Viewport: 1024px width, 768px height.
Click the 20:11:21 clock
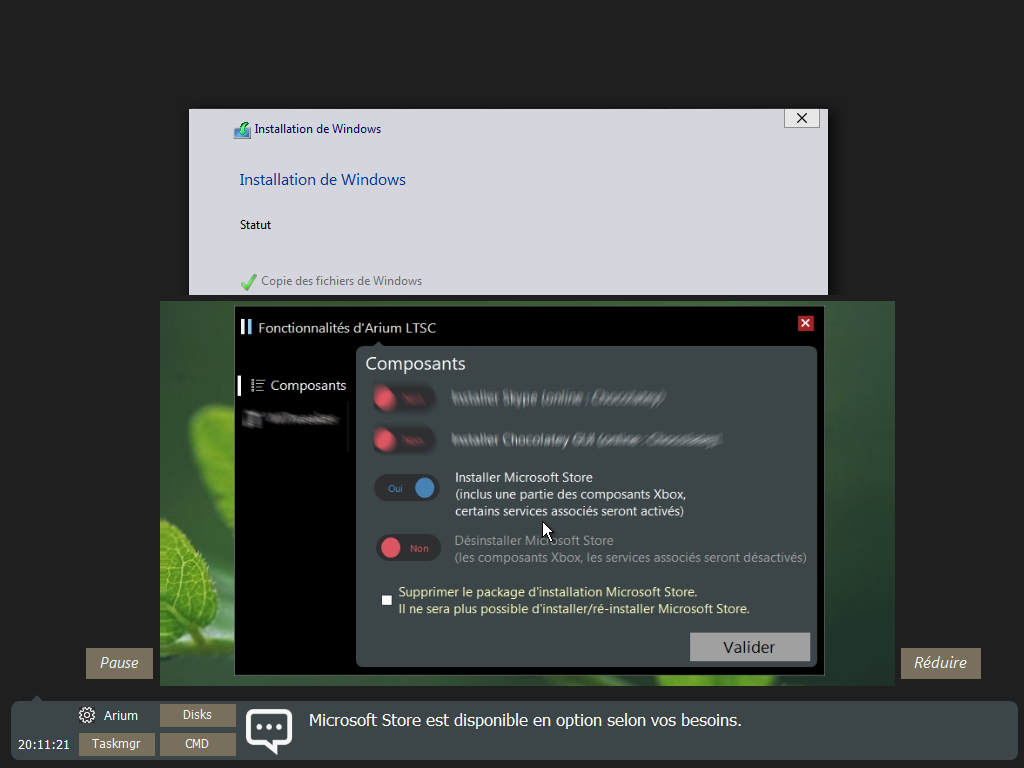pyautogui.click(x=44, y=744)
